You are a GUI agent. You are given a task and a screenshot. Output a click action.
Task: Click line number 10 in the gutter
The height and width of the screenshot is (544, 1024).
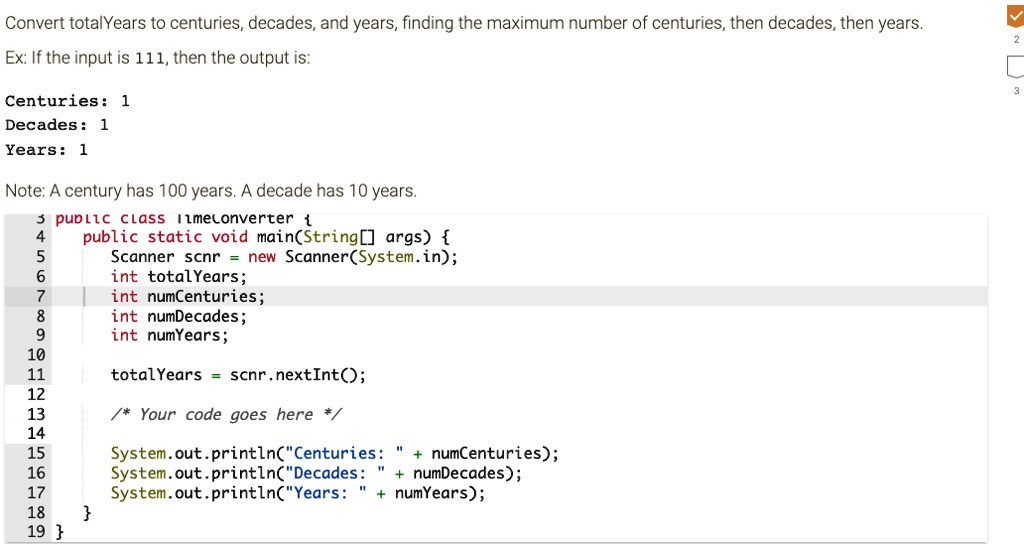(x=36, y=355)
